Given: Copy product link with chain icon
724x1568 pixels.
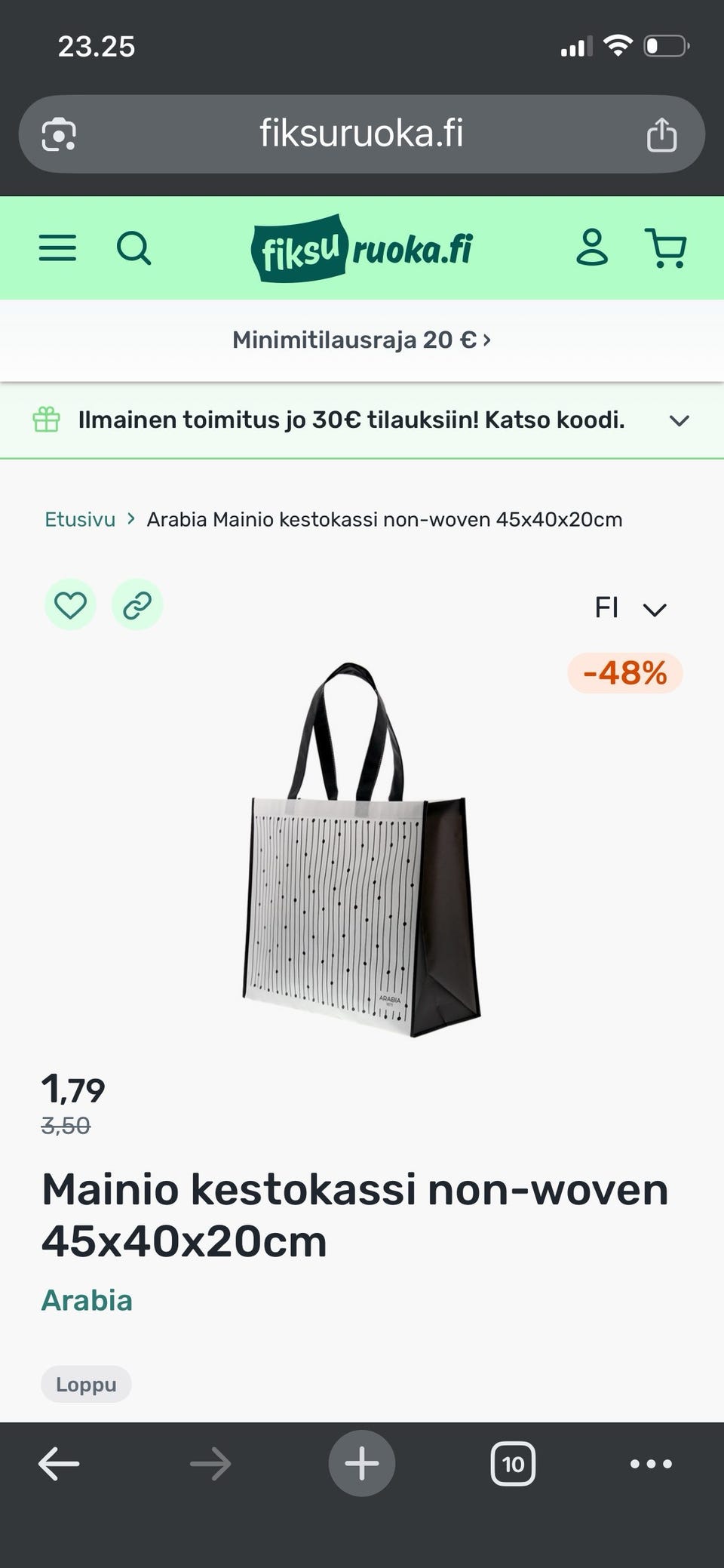Looking at the screenshot, I should pyautogui.click(x=137, y=605).
